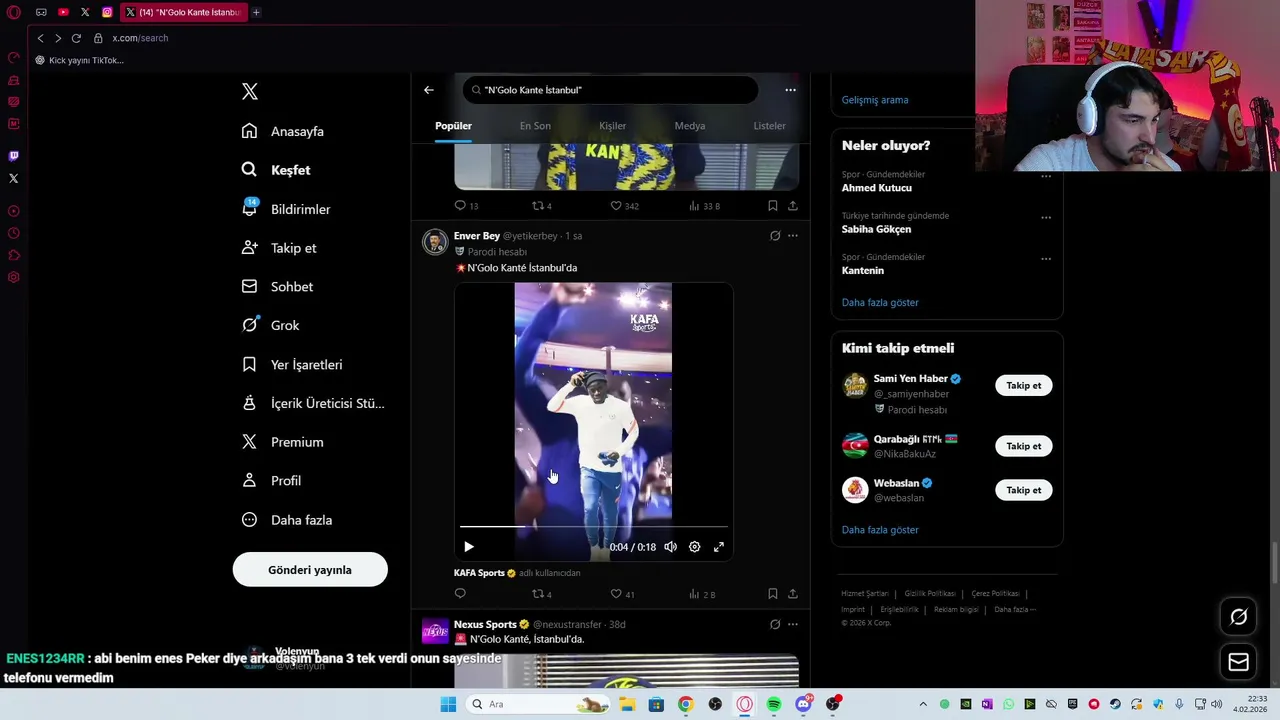Click the X logo above the navigation

(x=250, y=92)
